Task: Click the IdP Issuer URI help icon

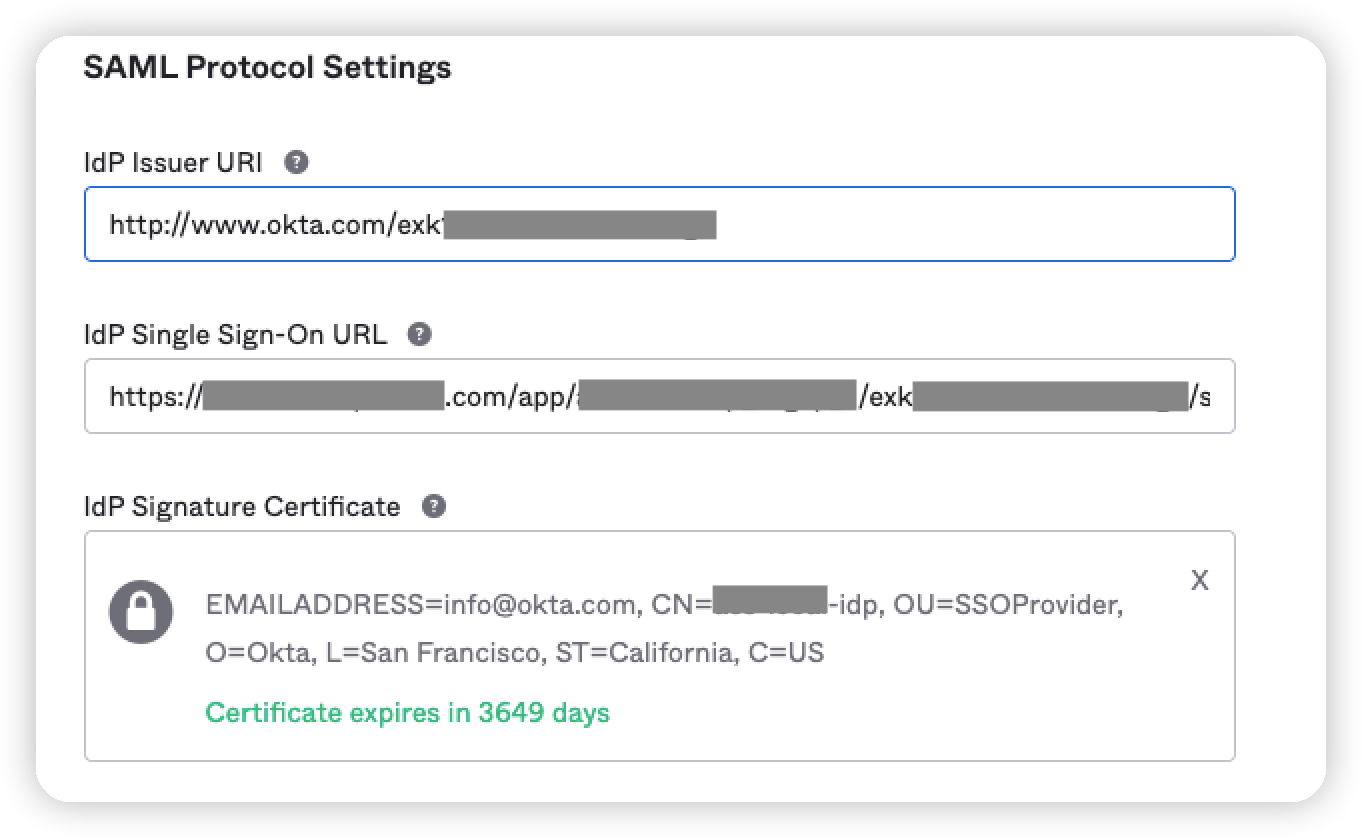Action: tap(296, 163)
